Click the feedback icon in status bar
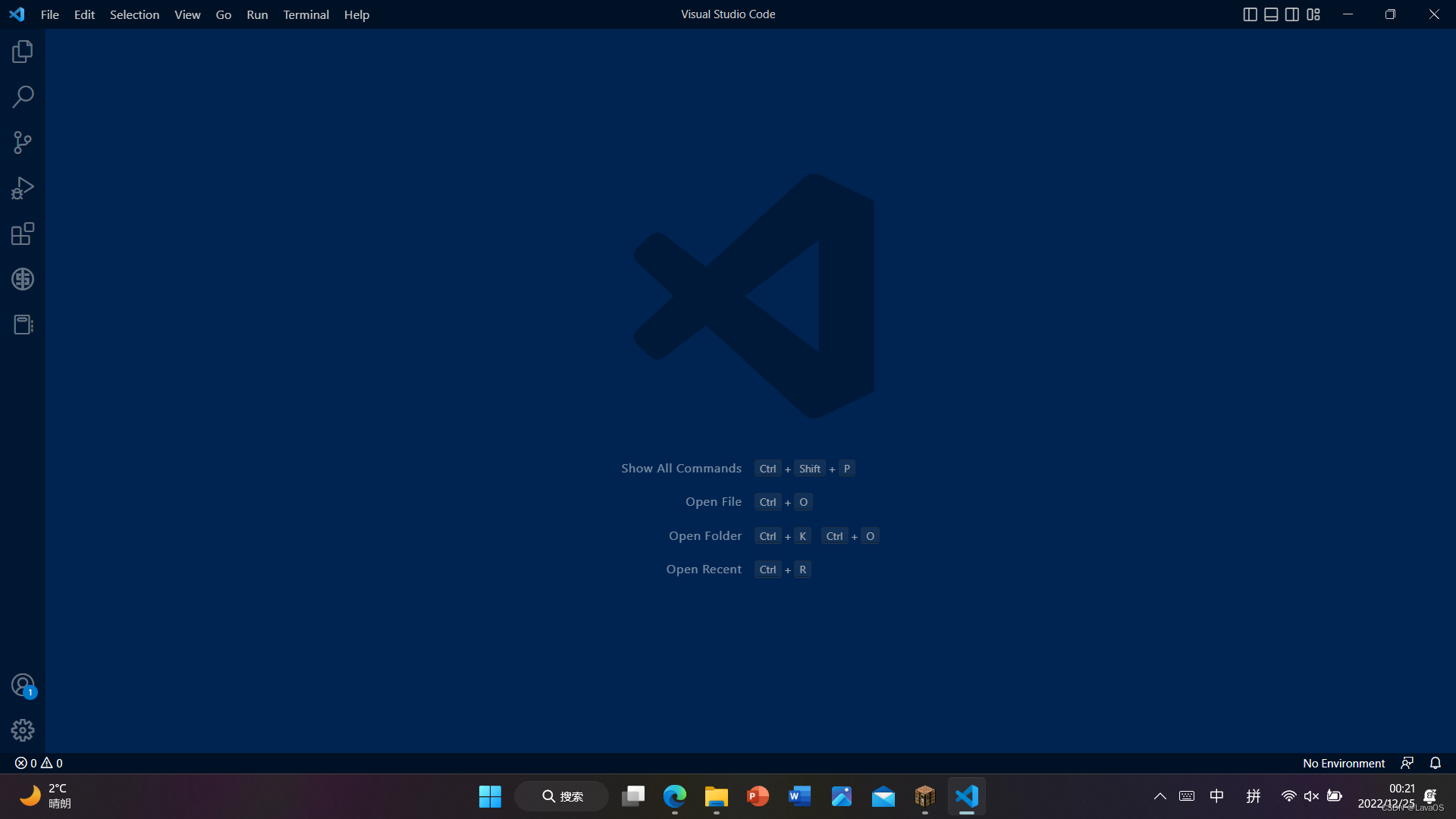This screenshot has width=1456, height=819. (1407, 763)
